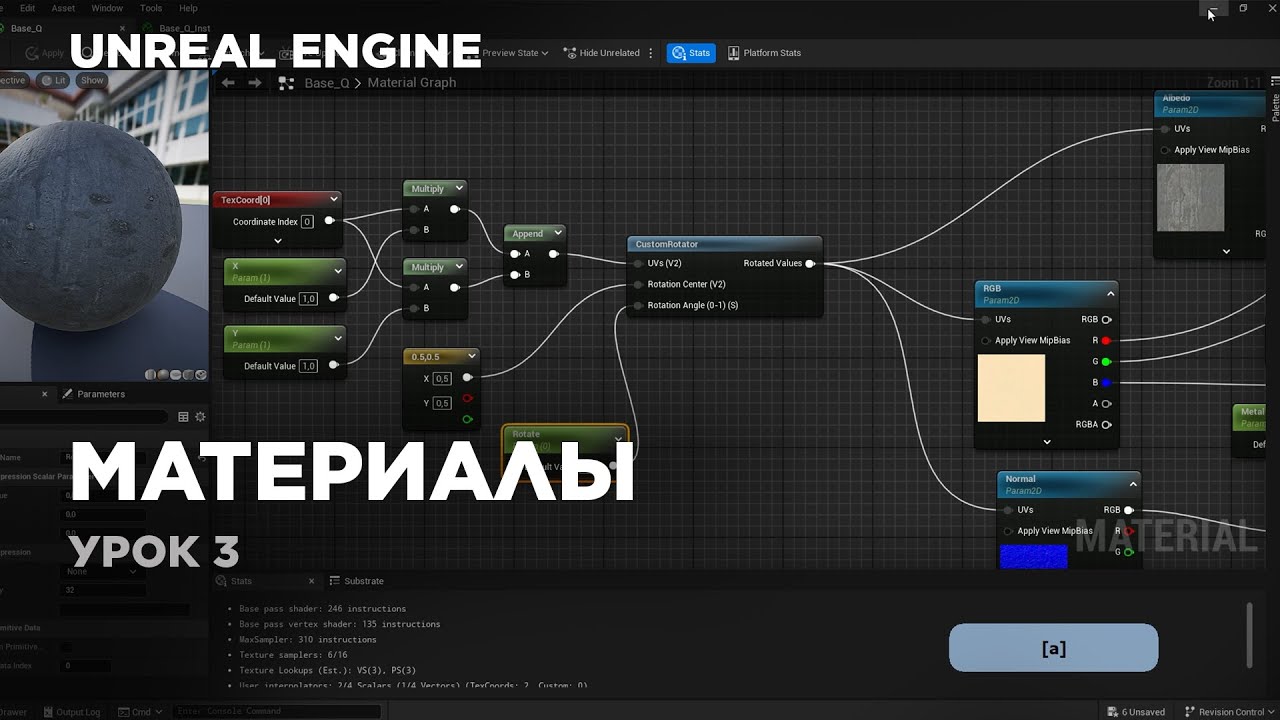Expand the Albedo node bottom arrow
This screenshot has height=720, width=1280.
pos(1226,252)
